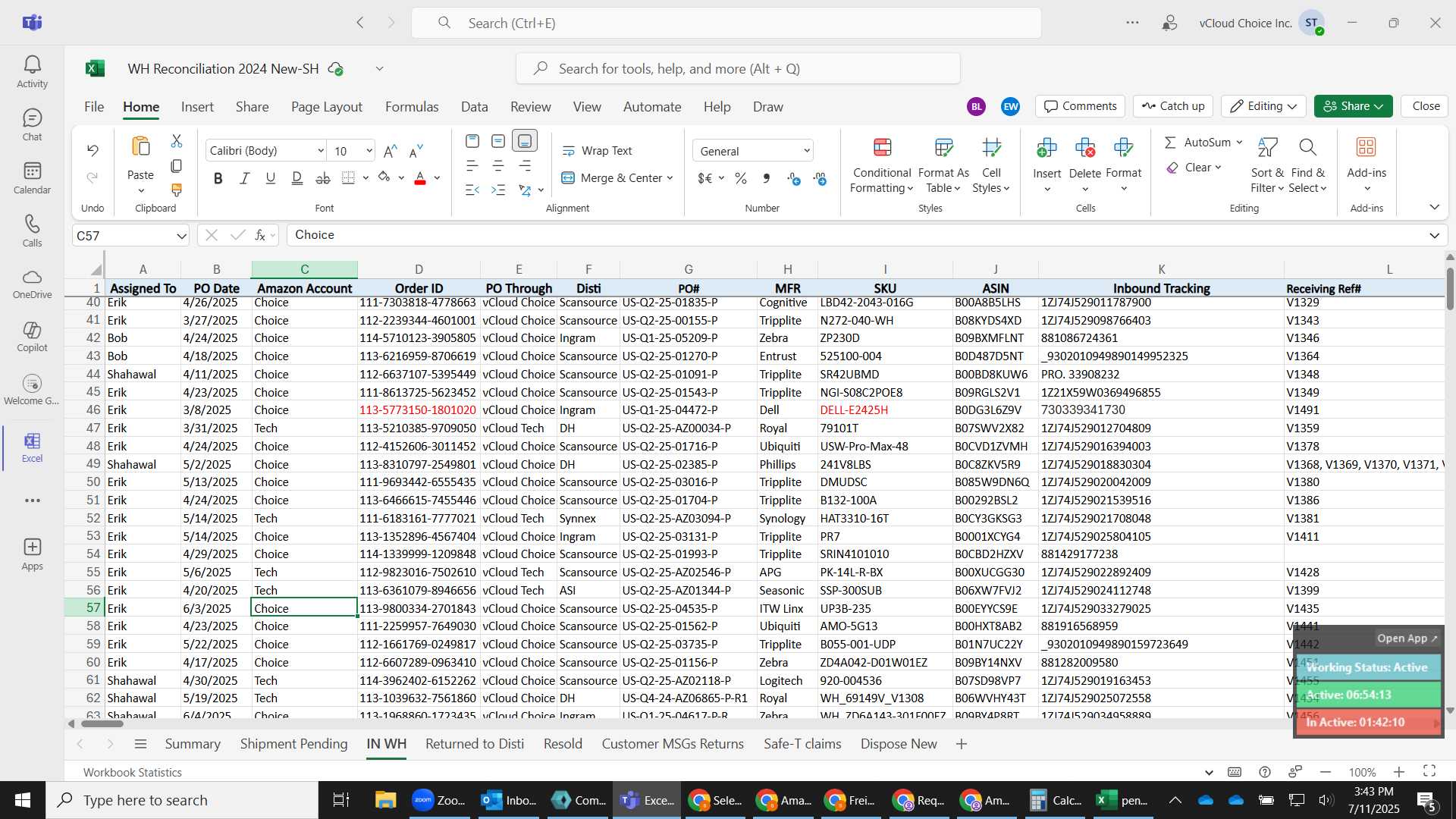Open Copilot in Teams sidebar
This screenshot has height=819, width=1456.
[32, 337]
